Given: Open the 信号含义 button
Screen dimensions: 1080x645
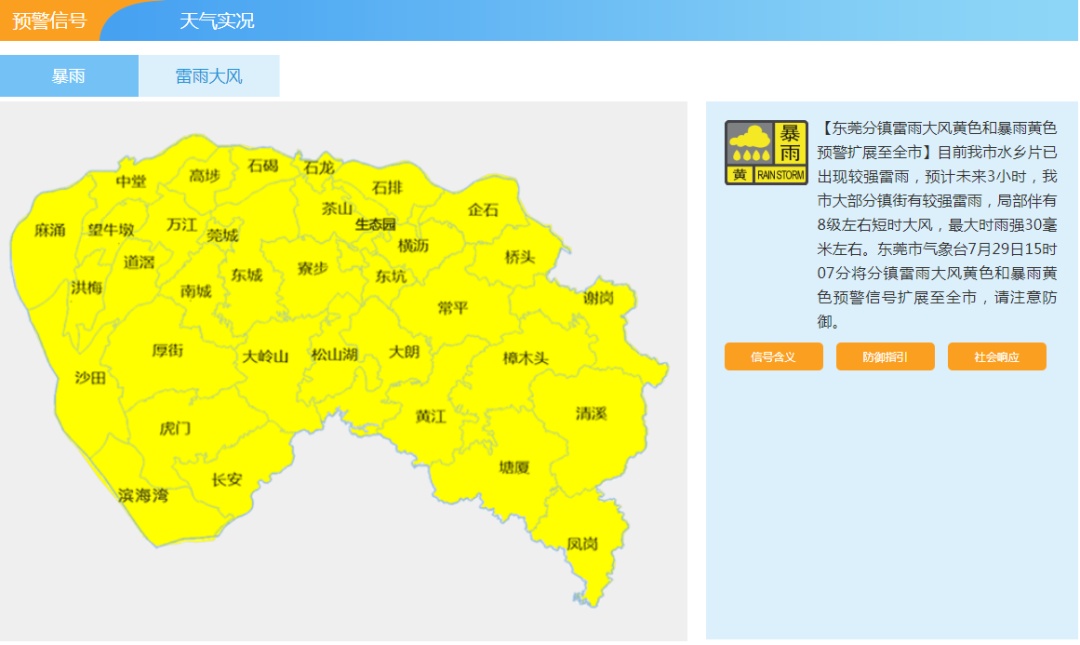Looking at the screenshot, I should coord(774,356).
